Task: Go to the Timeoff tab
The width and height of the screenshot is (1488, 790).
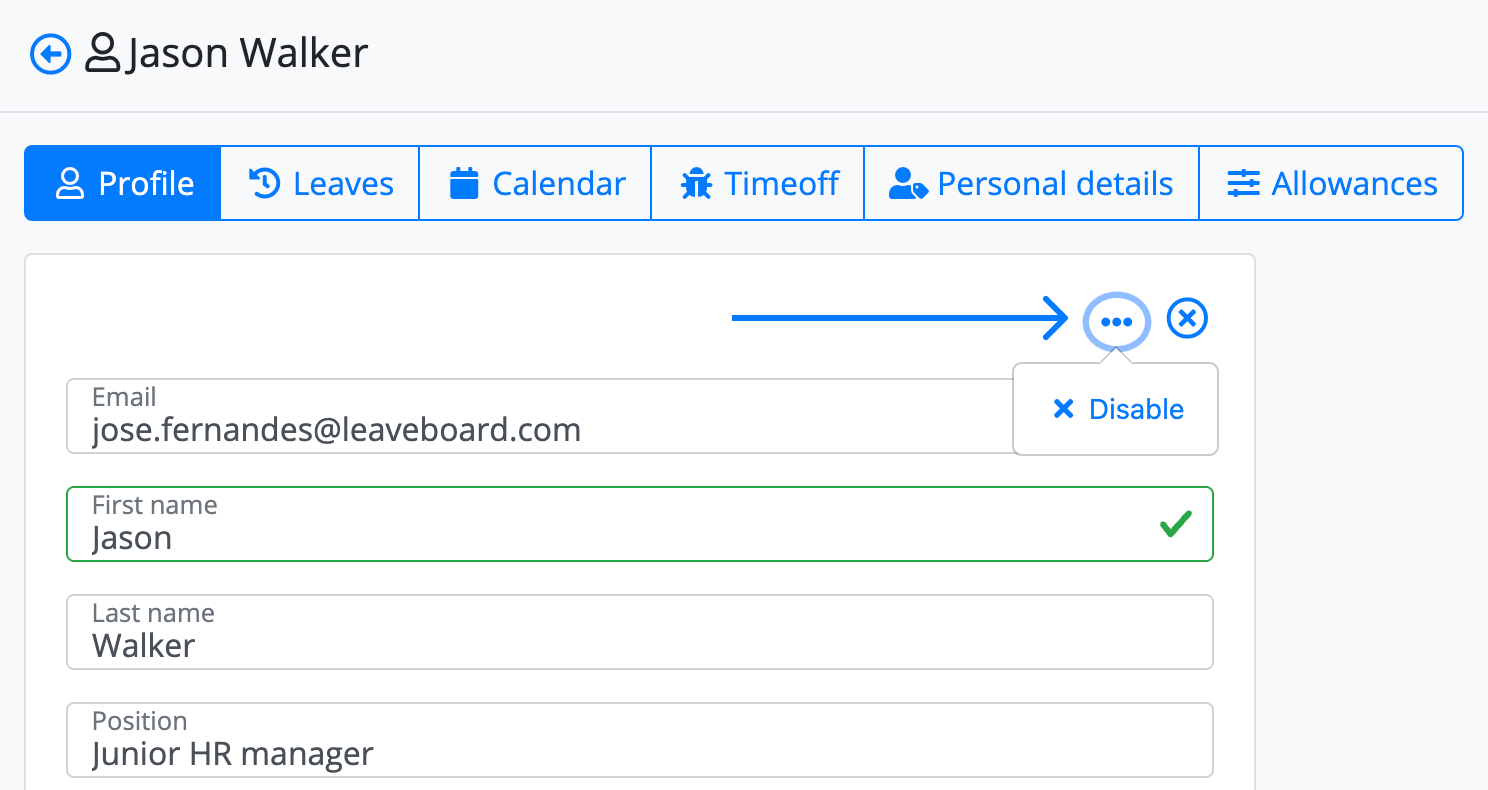Action: (757, 183)
